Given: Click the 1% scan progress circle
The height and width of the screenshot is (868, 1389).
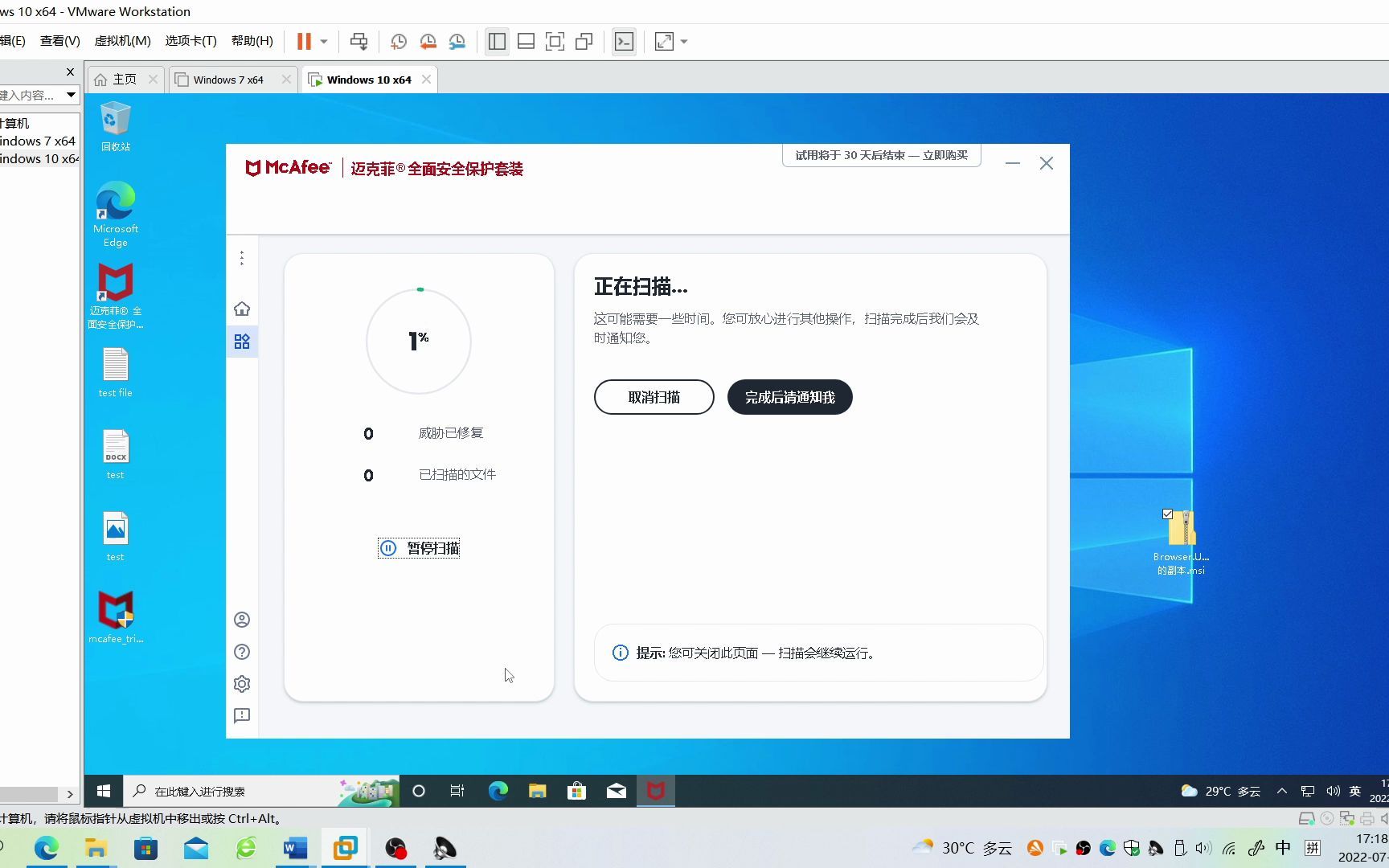Looking at the screenshot, I should click(x=419, y=342).
